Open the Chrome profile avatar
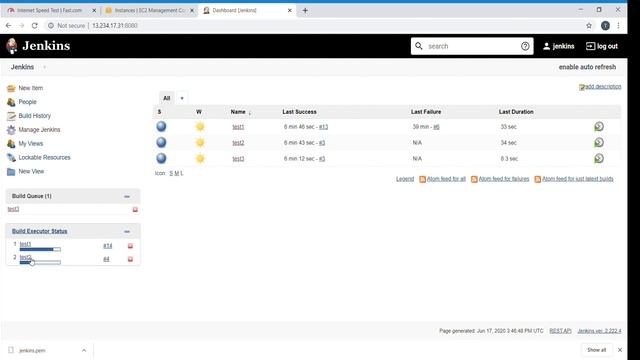This screenshot has height=360, width=640. pyautogui.click(x=605, y=25)
